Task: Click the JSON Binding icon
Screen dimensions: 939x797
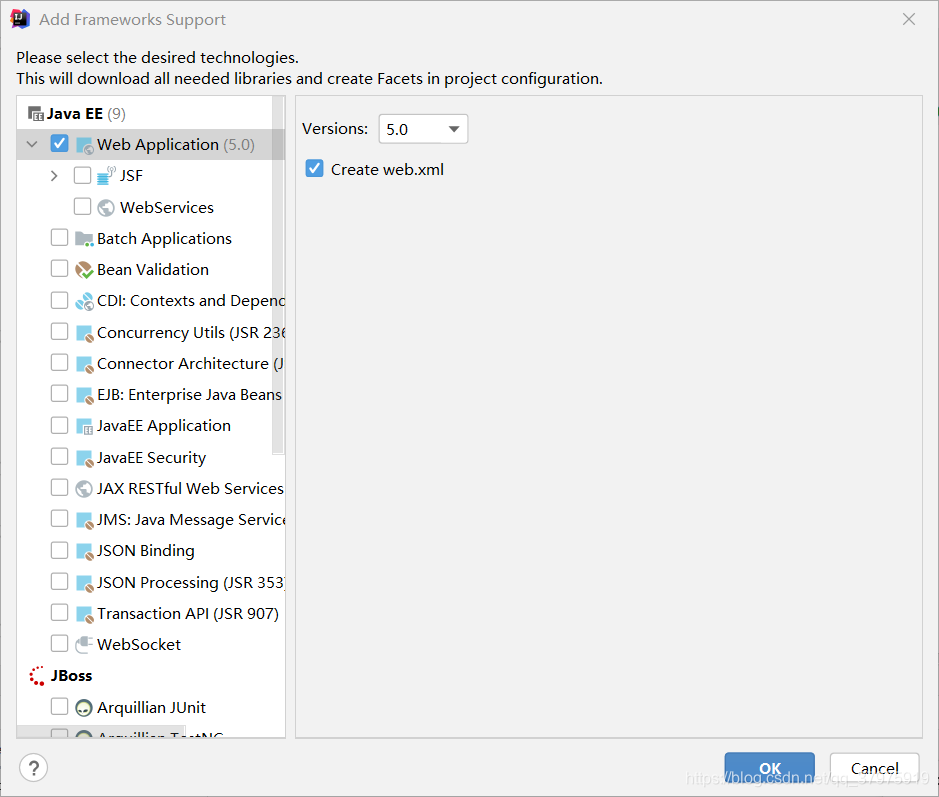Action: [x=84, y=551]
